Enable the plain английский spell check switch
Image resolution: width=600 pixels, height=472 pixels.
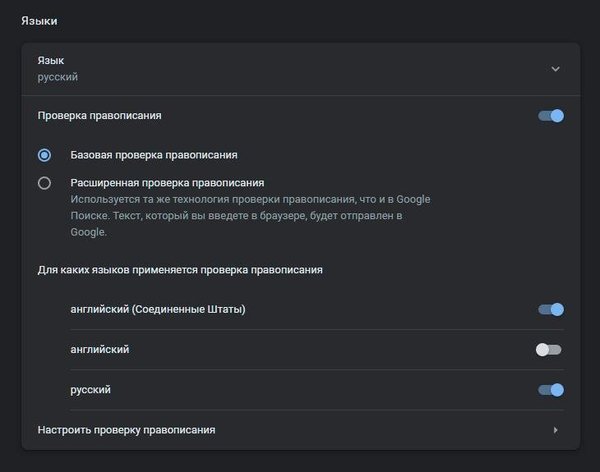coord(549,350)
